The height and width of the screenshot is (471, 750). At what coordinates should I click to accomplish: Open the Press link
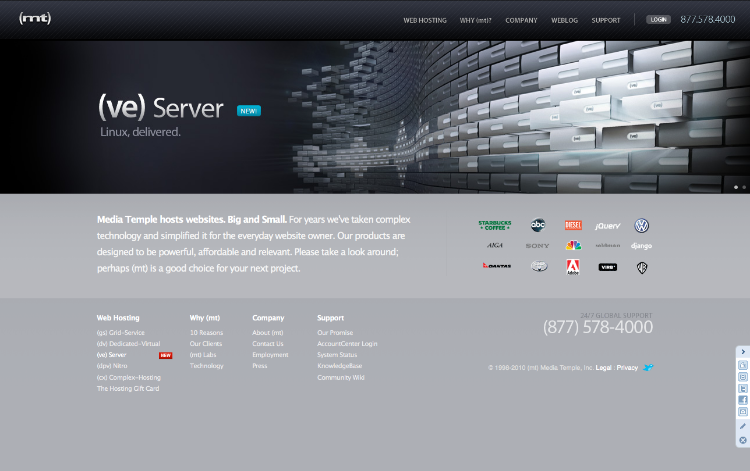click(260, 366)
